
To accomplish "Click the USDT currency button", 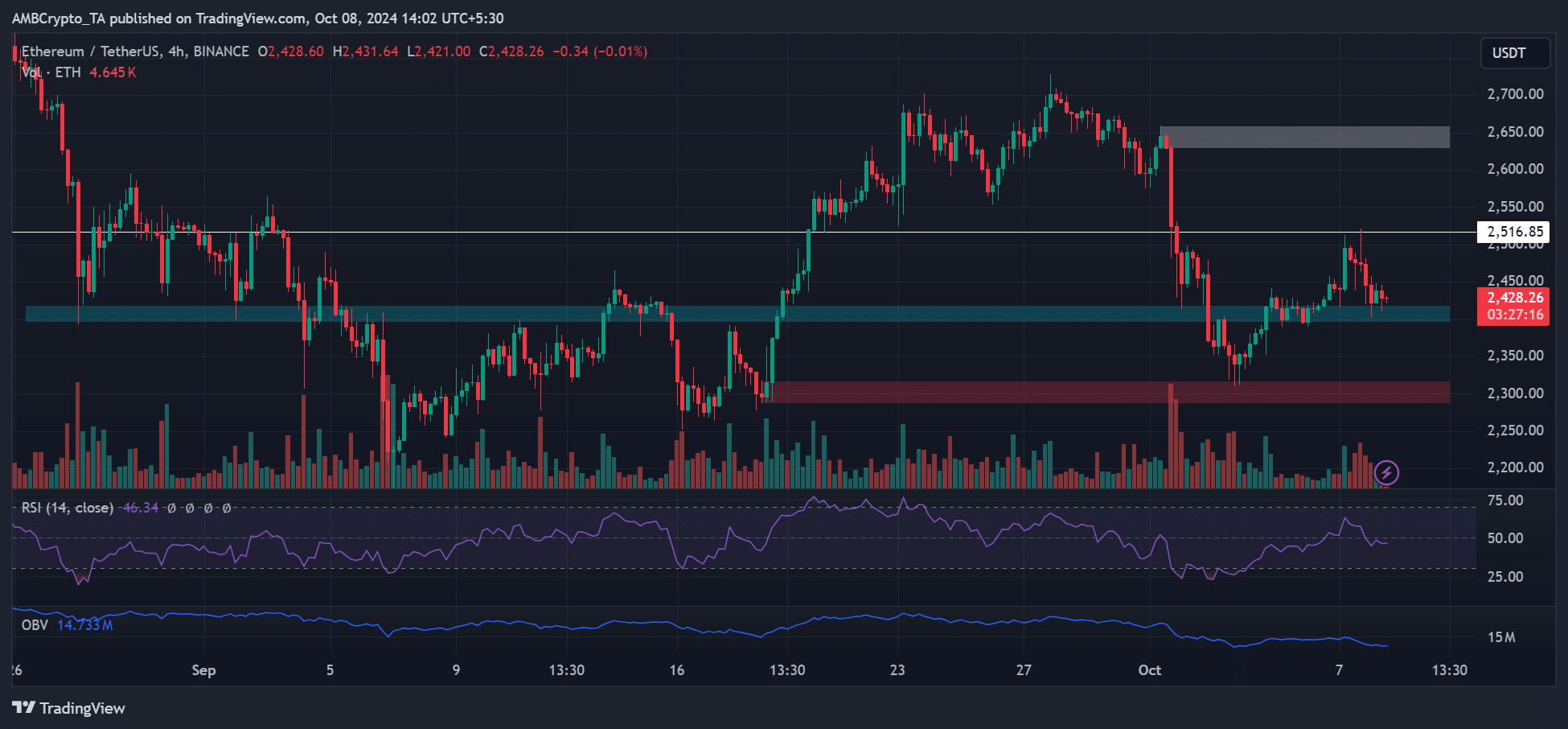I will [1515, 53].
